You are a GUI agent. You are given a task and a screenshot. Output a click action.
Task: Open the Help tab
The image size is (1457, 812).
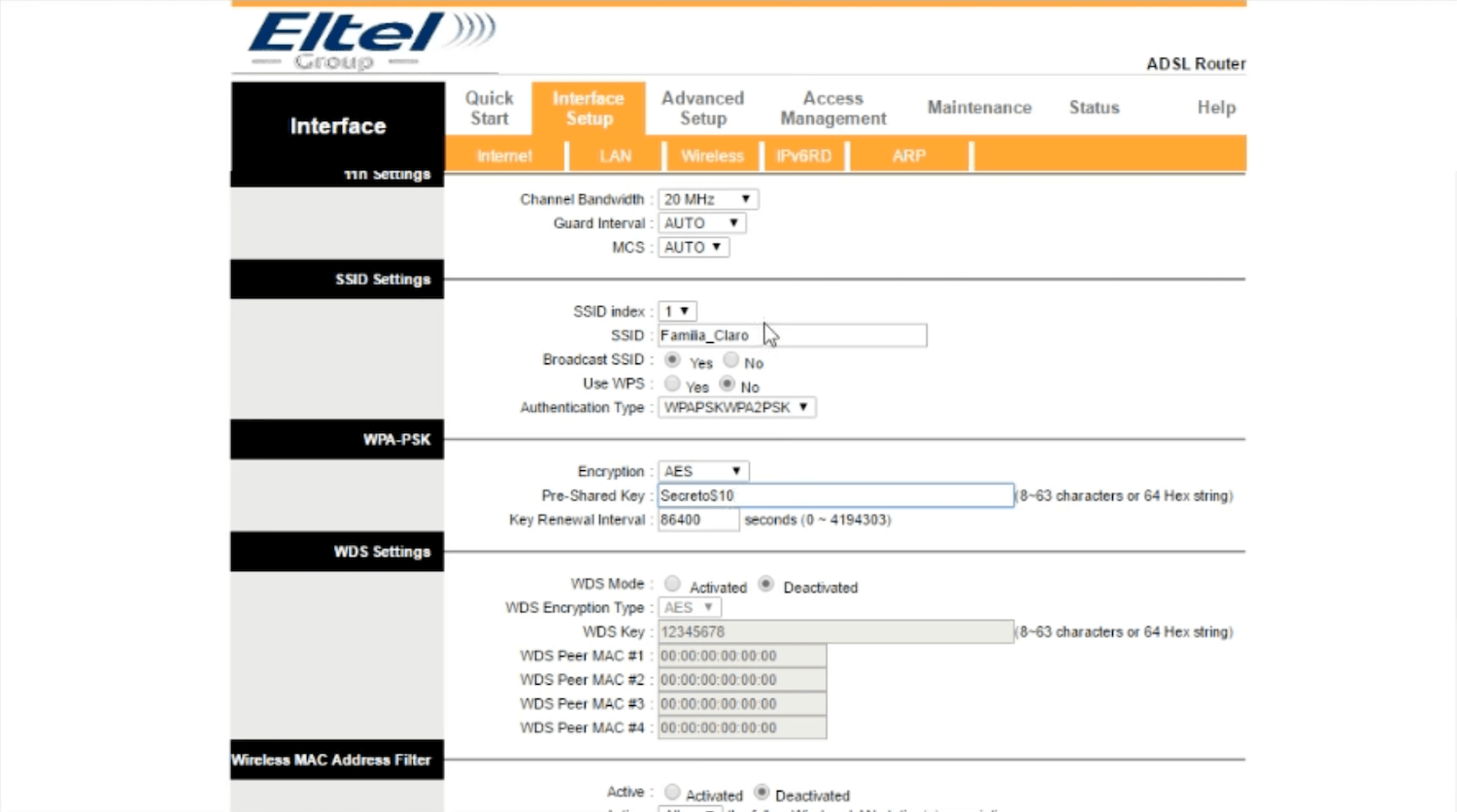(1215, 108)
